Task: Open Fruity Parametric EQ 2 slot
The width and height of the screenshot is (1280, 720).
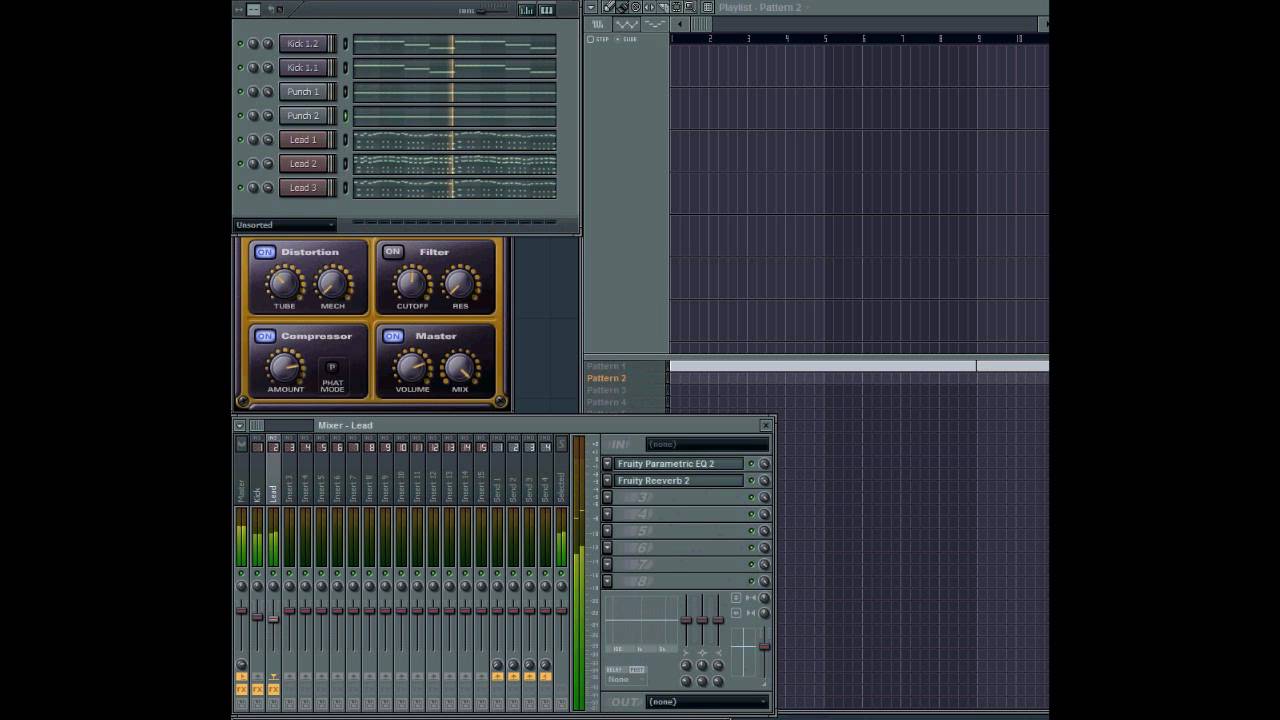Action: coord(678,464)
